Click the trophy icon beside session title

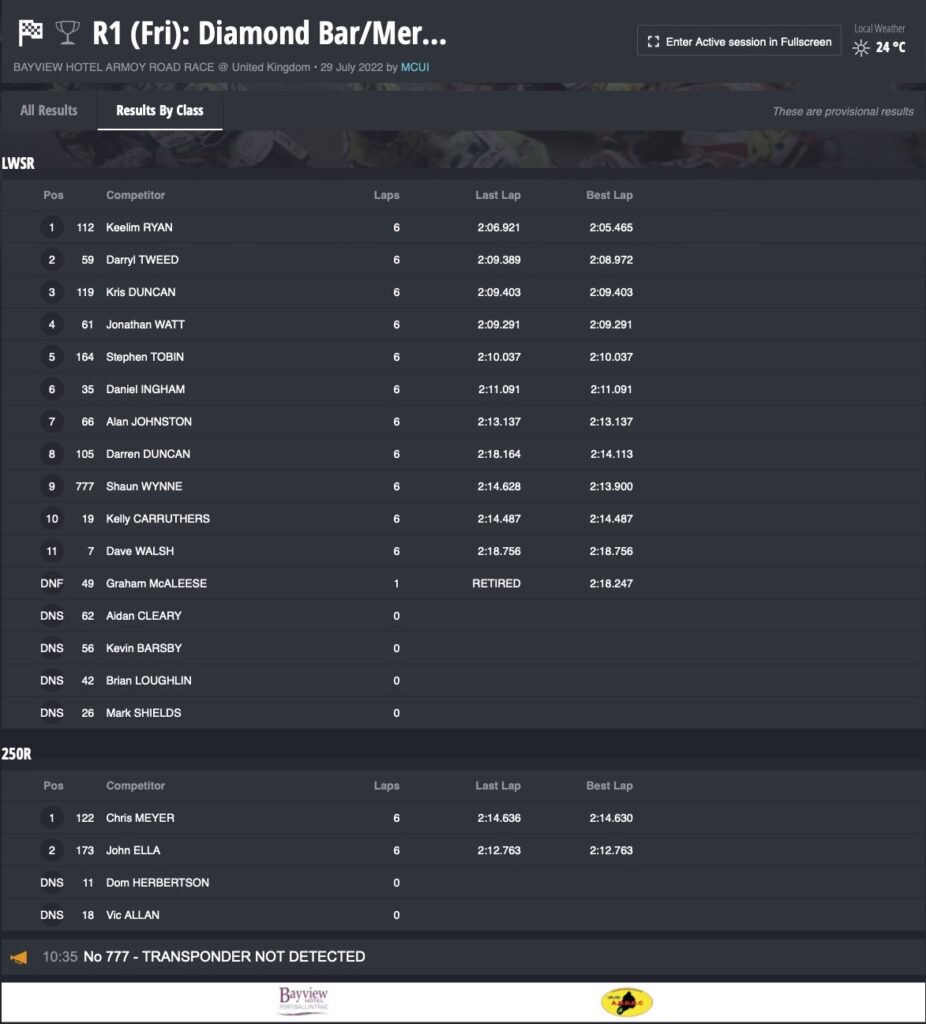(x=67, y=32)
